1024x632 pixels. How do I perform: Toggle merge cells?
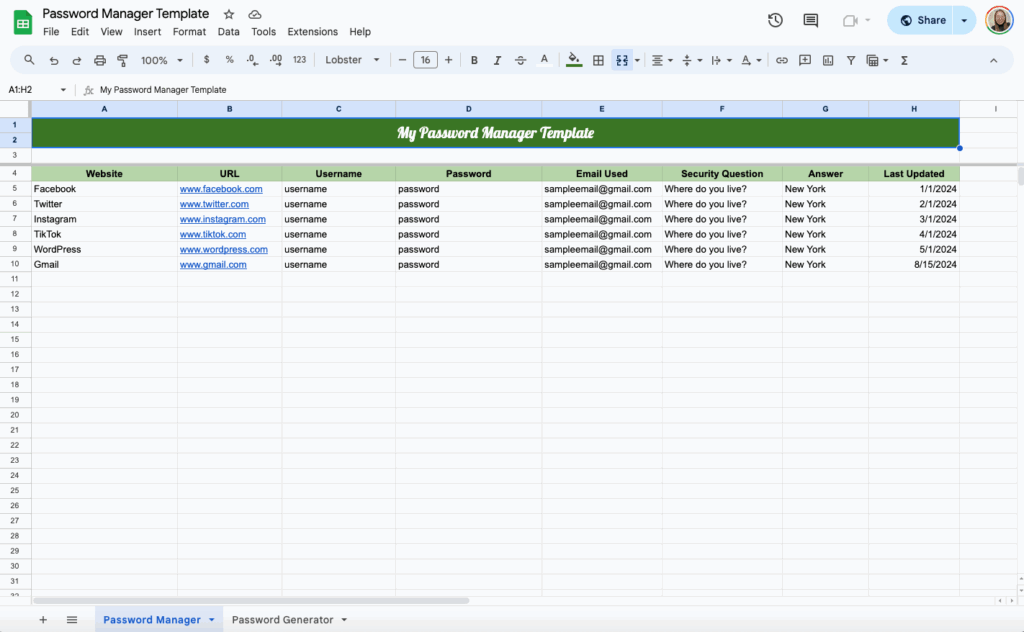pos(621,60)
